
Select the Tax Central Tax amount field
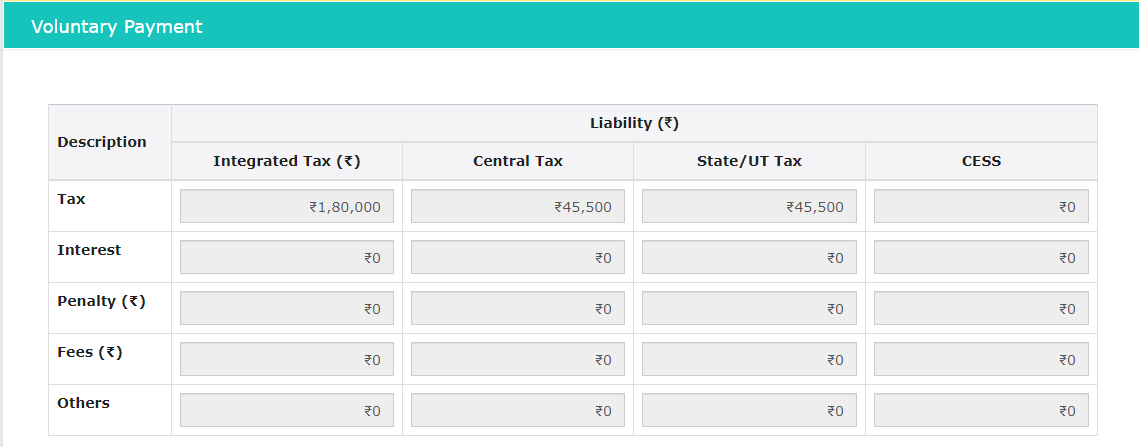(x=518, y=207)
